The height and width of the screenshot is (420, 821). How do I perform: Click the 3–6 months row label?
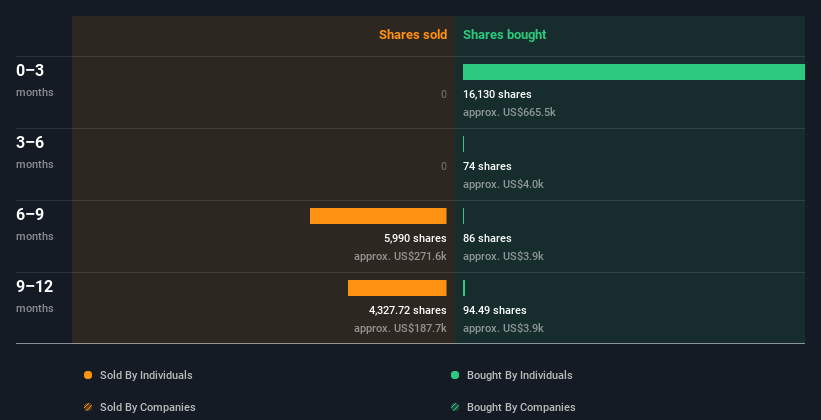coord(35,152)
